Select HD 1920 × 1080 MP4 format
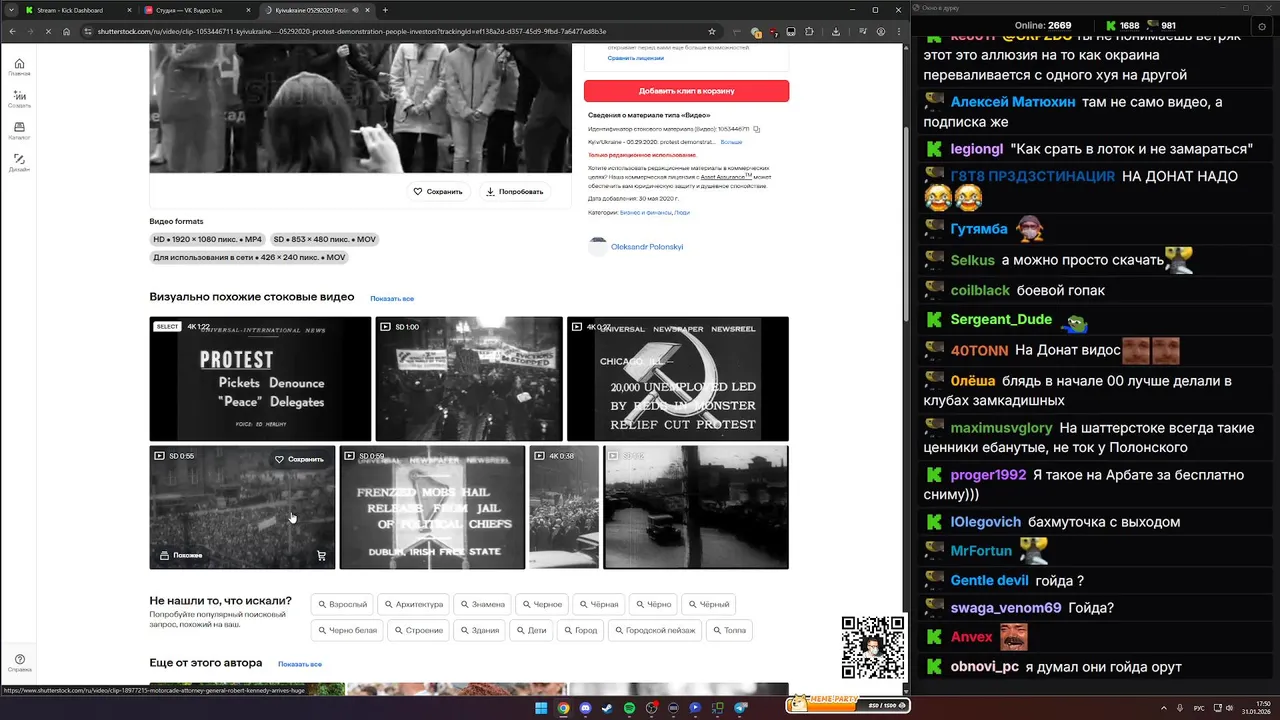Viewport: 1280px width, 720px height. (207, 240)
